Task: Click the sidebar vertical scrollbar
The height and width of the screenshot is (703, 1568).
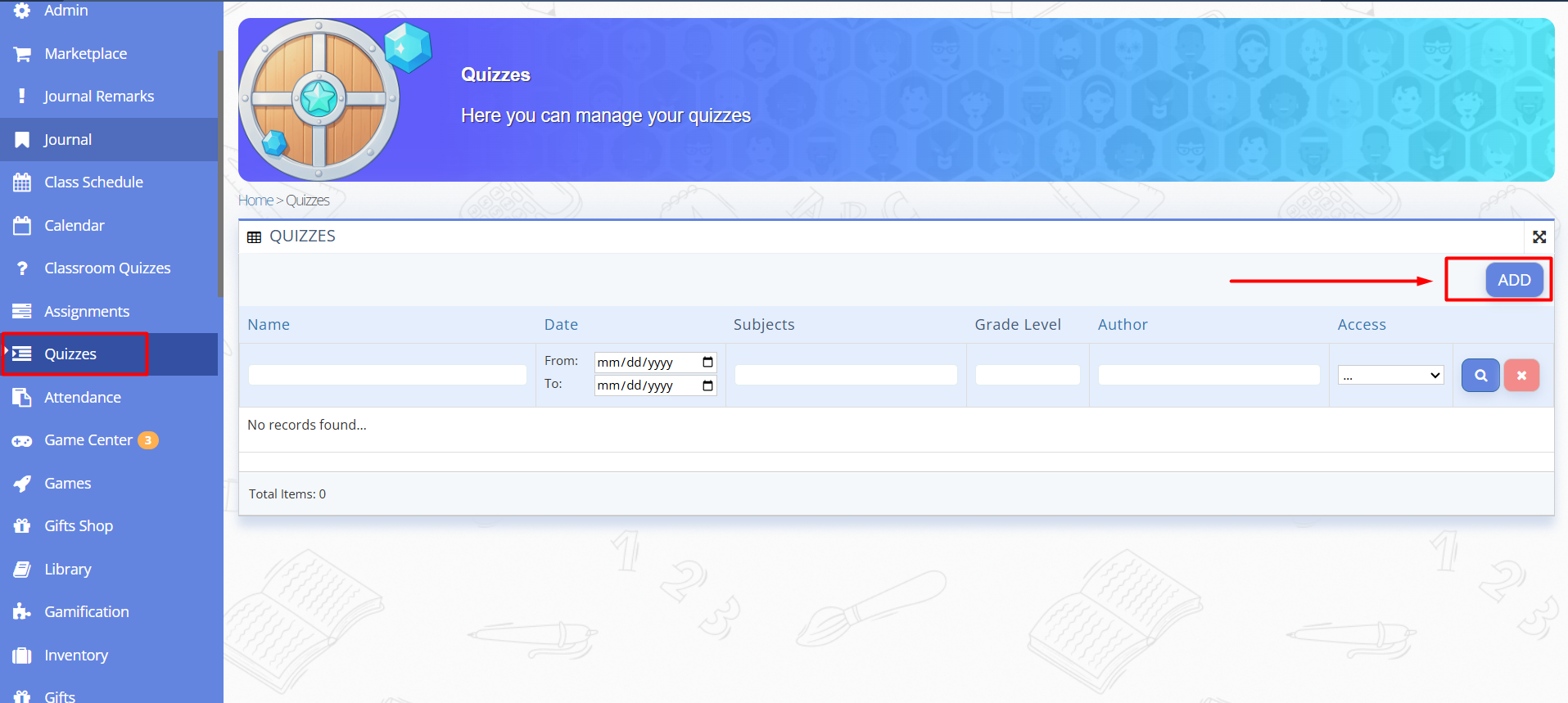Action: tap(220, 172)
